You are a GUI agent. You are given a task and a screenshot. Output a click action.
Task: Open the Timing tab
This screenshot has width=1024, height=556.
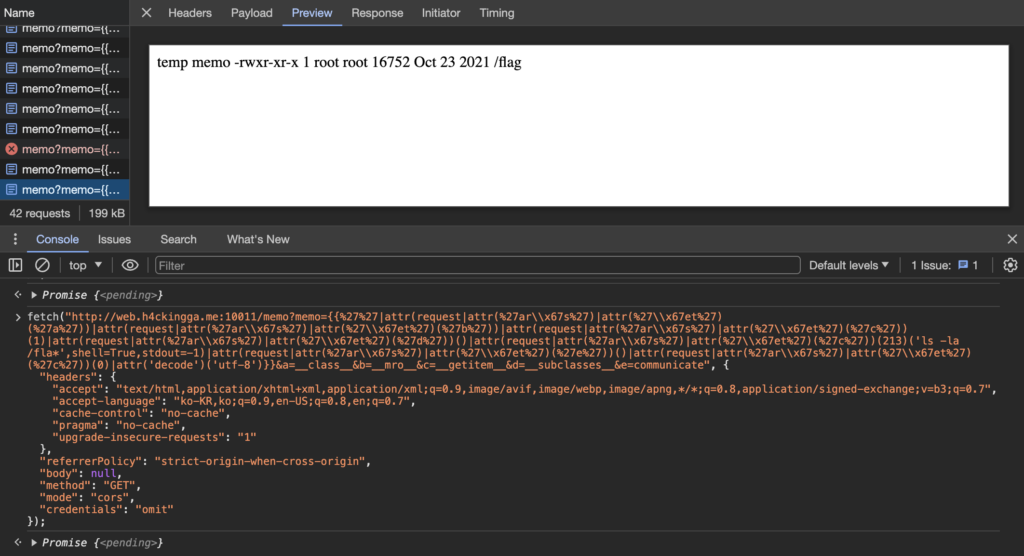tap(497, 13)
